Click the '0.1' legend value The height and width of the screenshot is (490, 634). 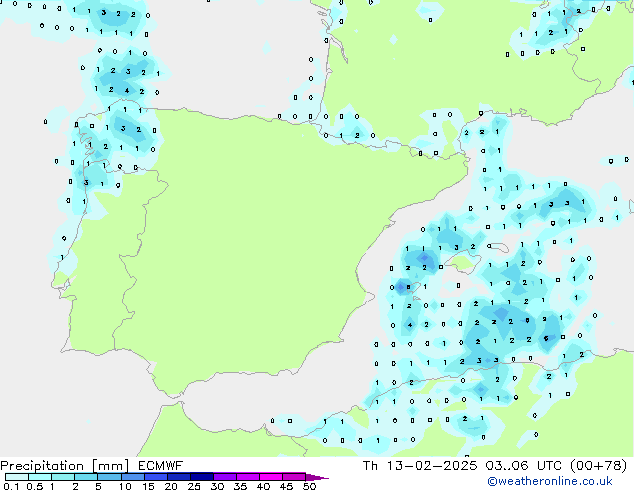11,486
